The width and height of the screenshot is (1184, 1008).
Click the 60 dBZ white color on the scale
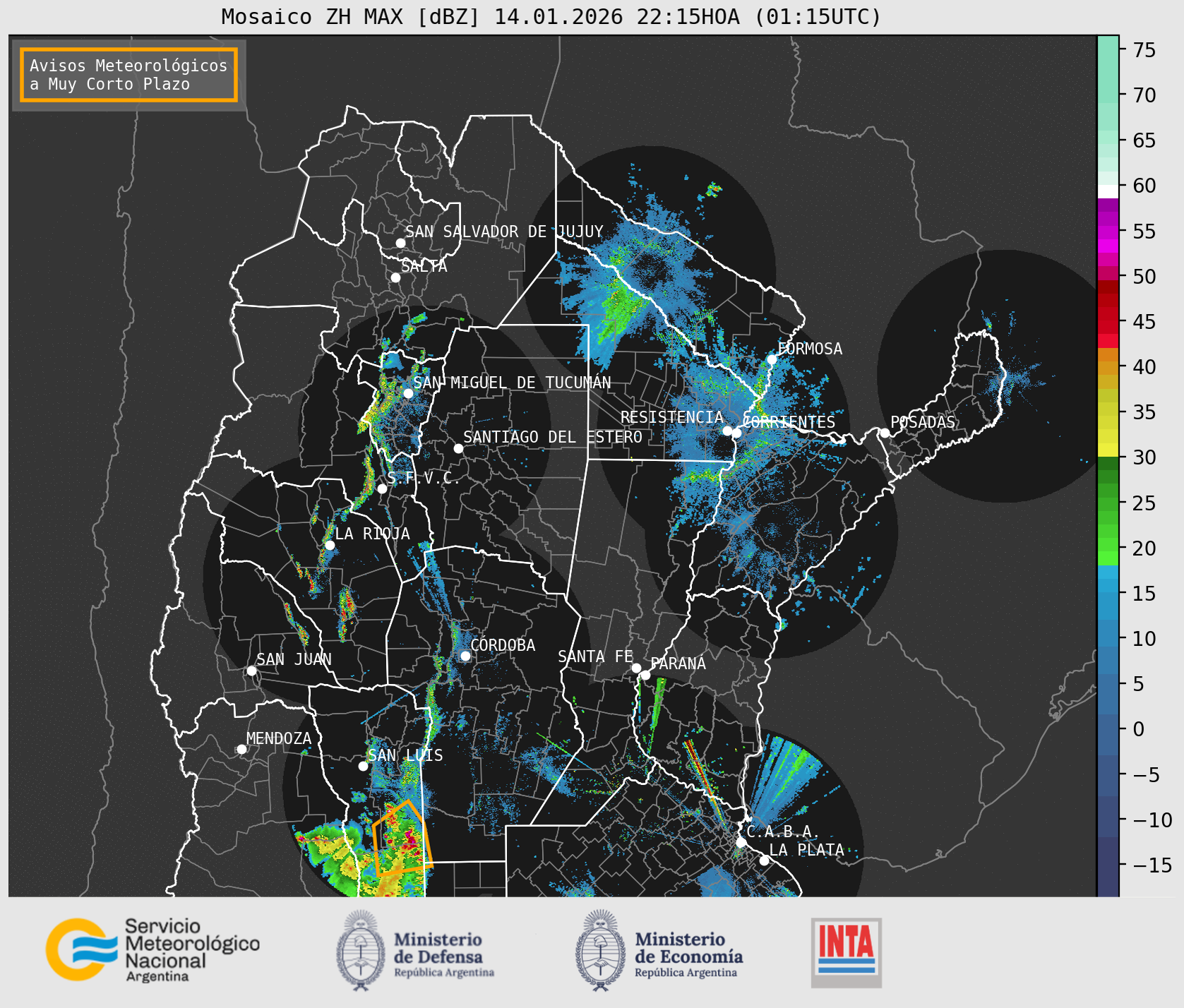pos(1108,191)
